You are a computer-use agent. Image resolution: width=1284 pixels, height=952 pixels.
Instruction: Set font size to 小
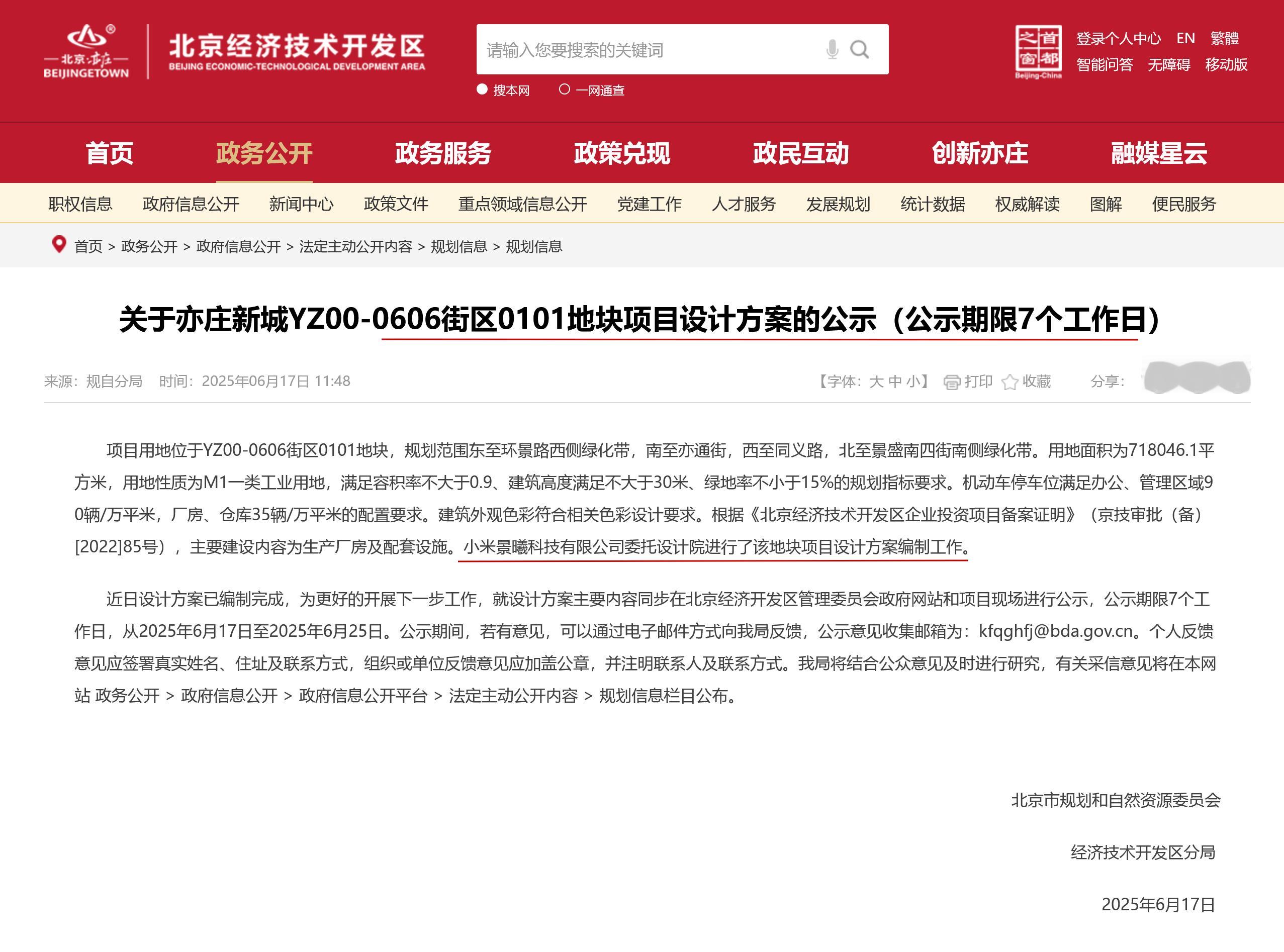point(913,382)
